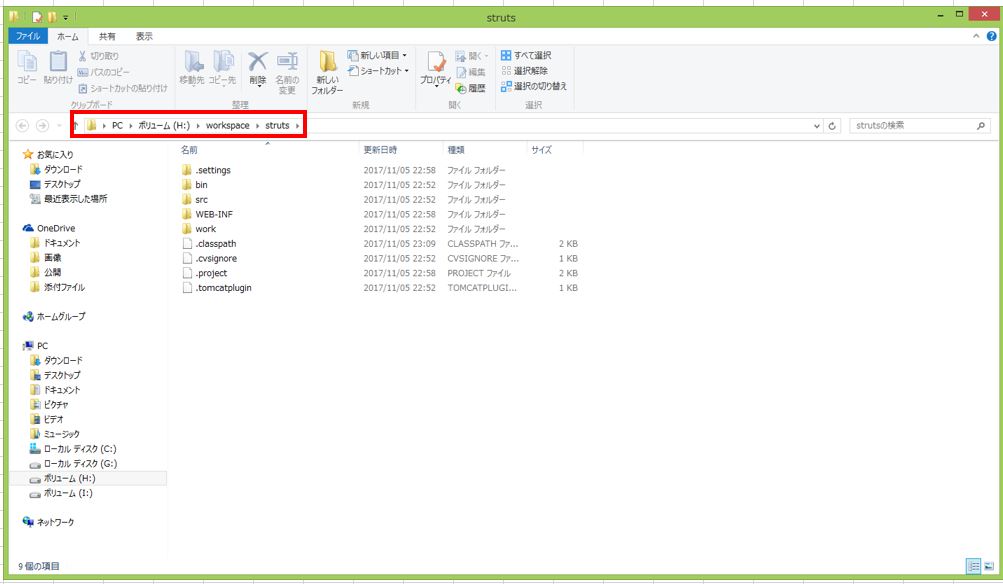Switch to the Home tab
The image size is (1003, 584).
point(68,36)
